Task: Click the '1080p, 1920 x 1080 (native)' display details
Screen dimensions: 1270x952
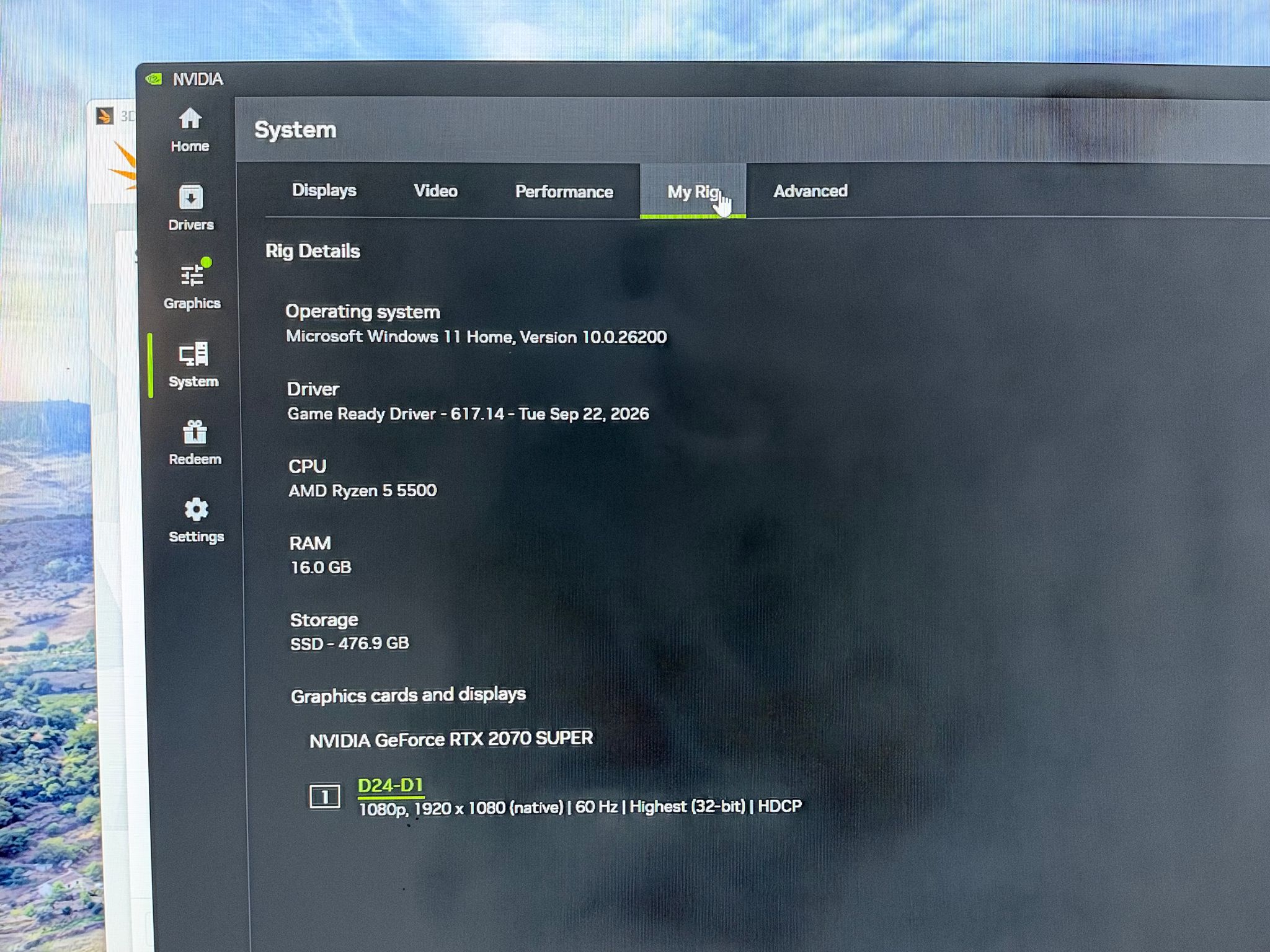Action: click(461, 808)
